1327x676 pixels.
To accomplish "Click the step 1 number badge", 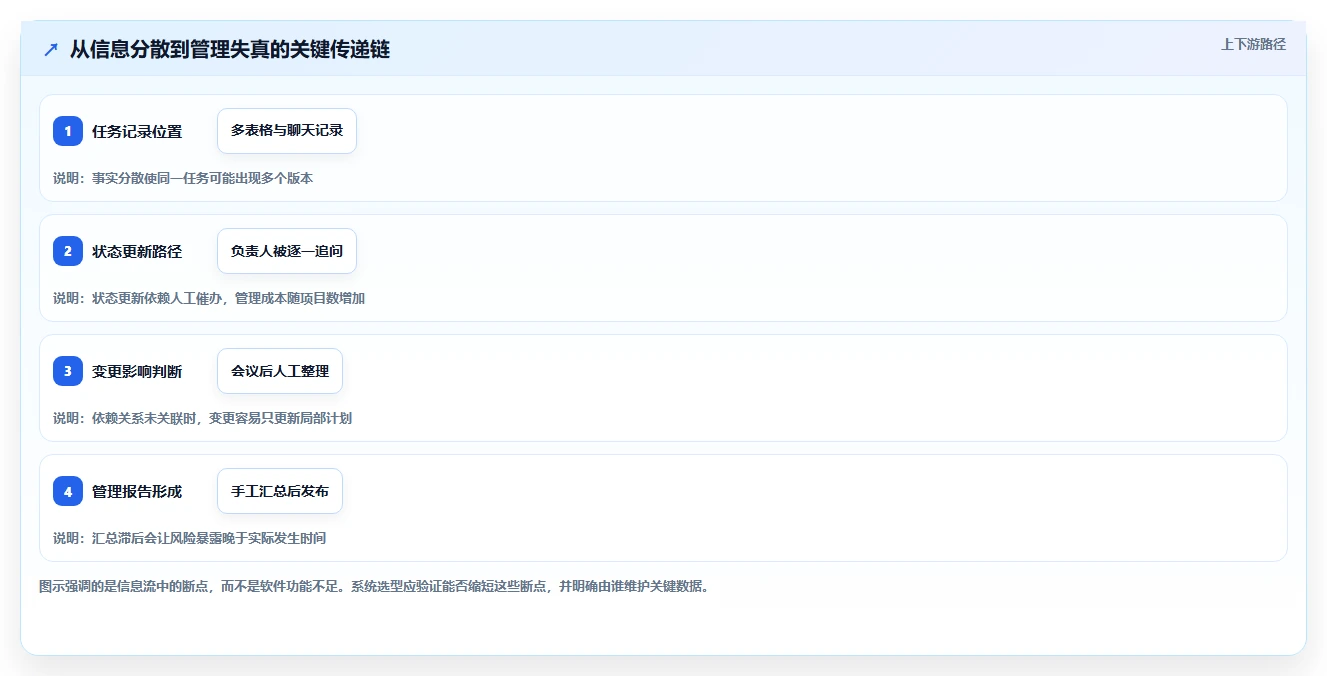I will click(68, 131).
